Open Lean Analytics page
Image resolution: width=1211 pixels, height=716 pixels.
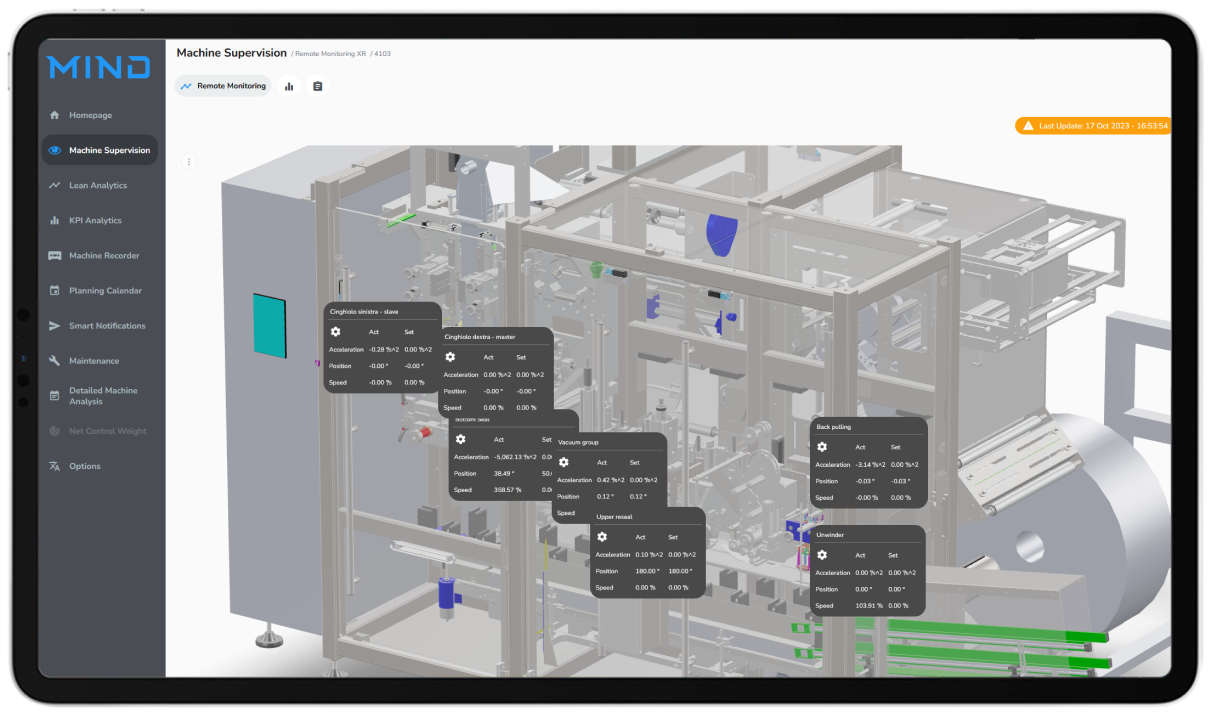[x=100, y=185]
